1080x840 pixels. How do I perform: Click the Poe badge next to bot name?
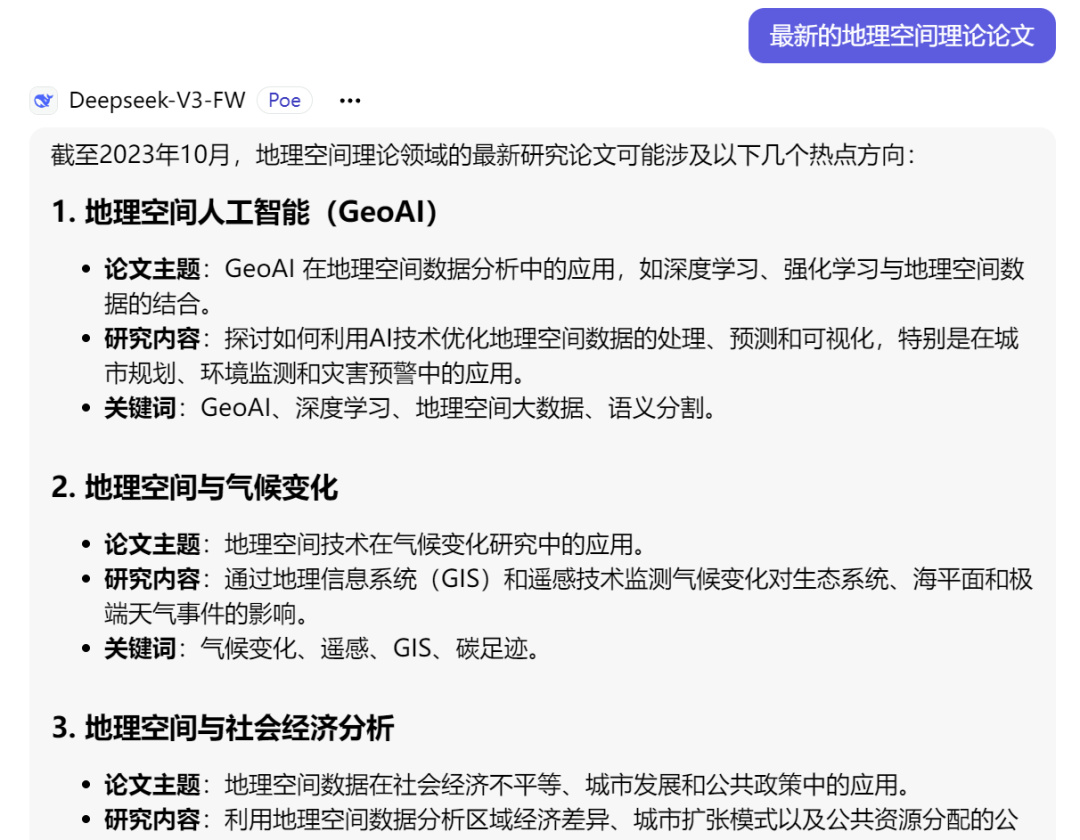[x=284, y=101]
